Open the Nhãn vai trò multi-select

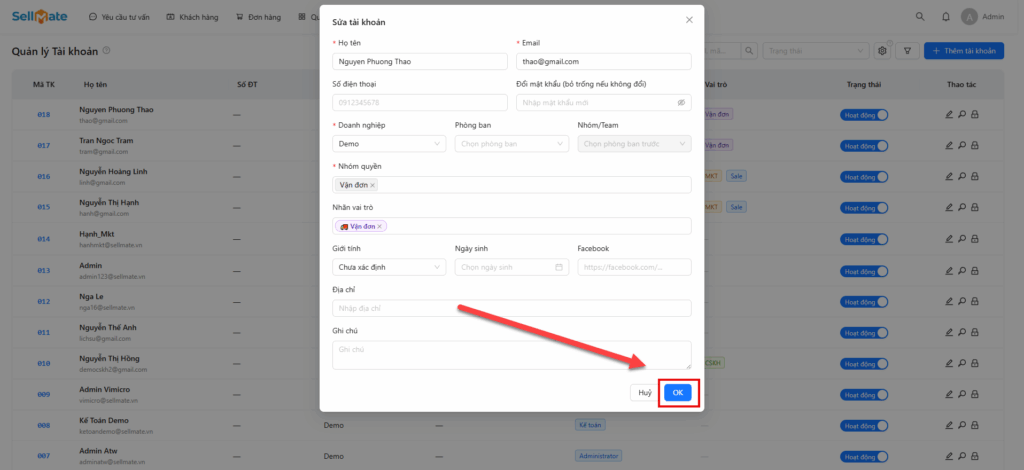click(x=512, y=226)
